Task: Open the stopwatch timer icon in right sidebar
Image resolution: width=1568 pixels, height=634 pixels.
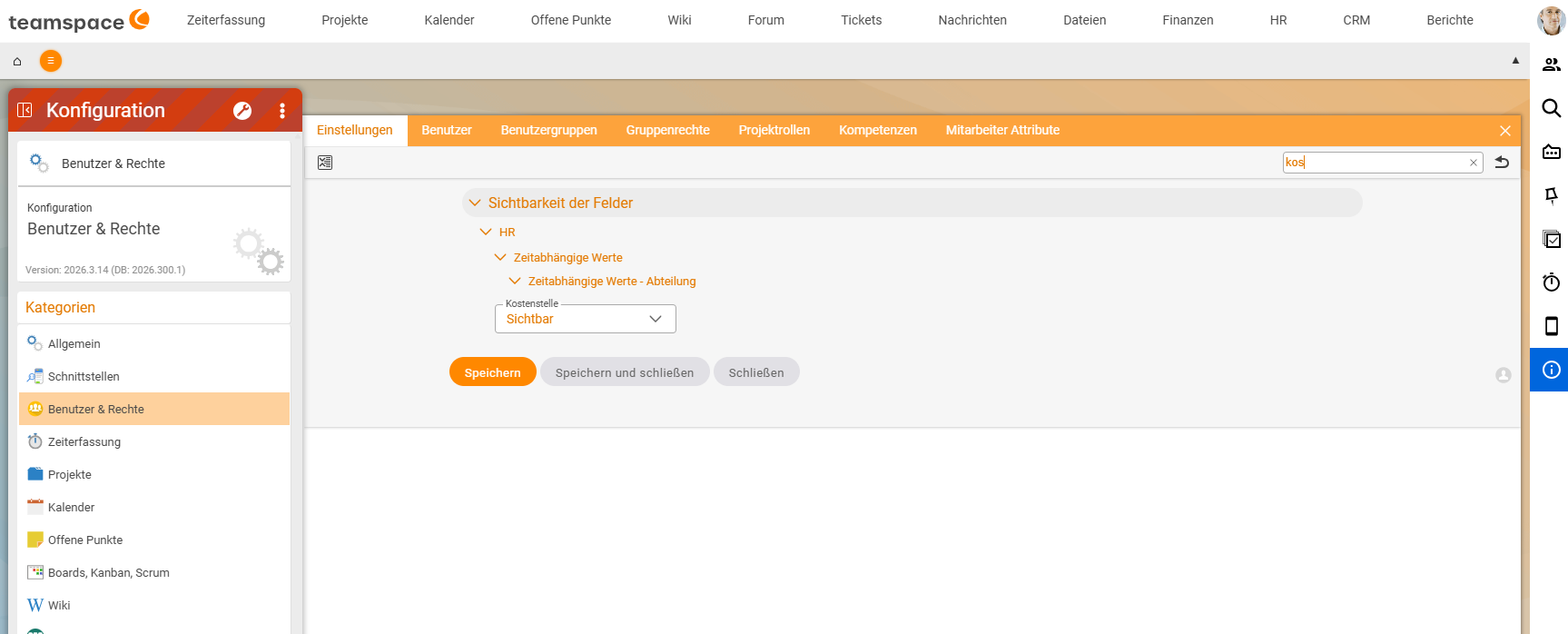Action: pos(1552,282)
